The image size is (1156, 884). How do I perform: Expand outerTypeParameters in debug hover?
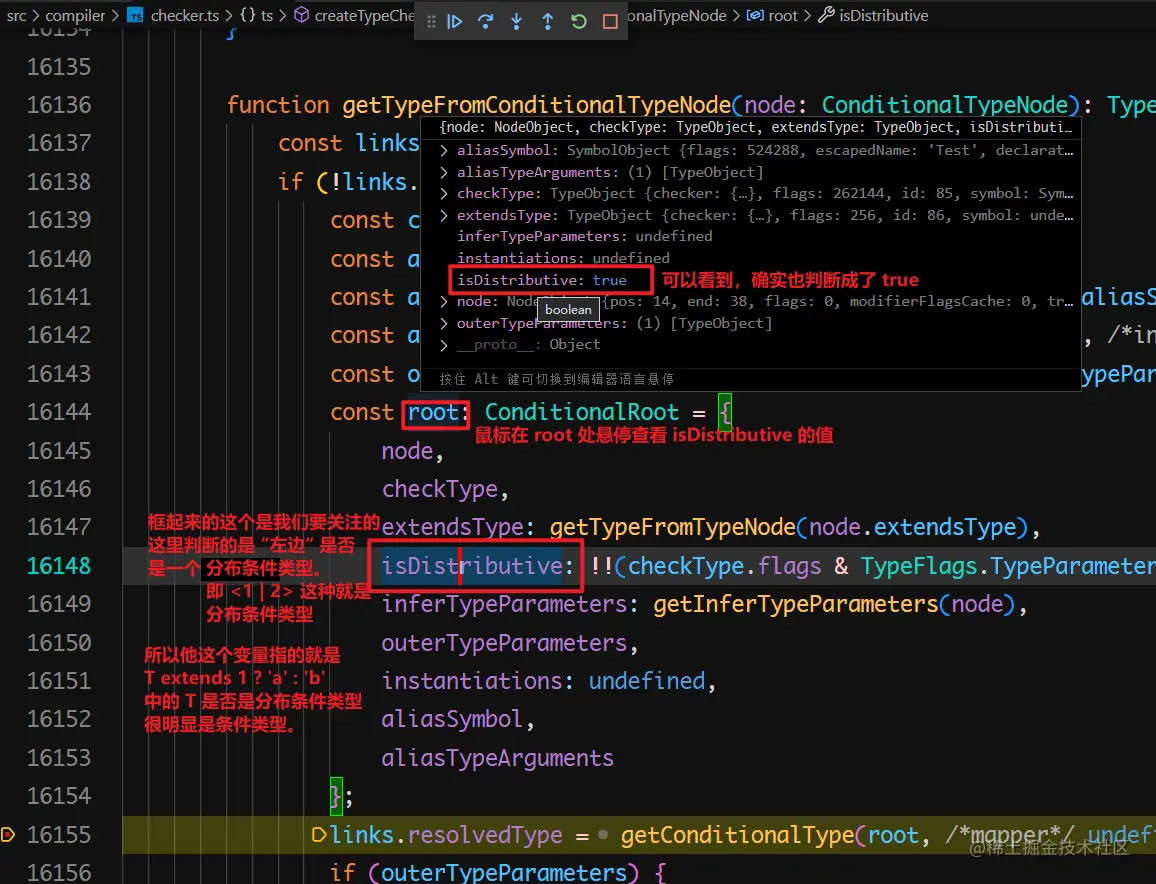[x=444, y=324]
